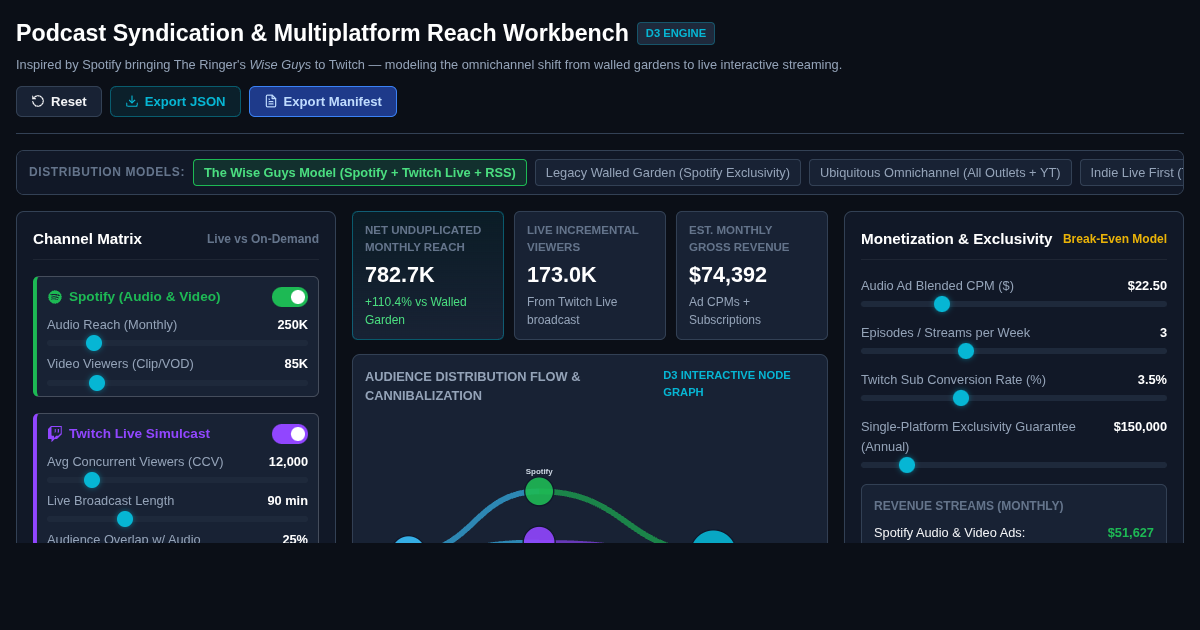1200x630 pixels.
Task: Adjust the Twitch Sub Conversion Rate slider
Action: [x=1014, y=398]
